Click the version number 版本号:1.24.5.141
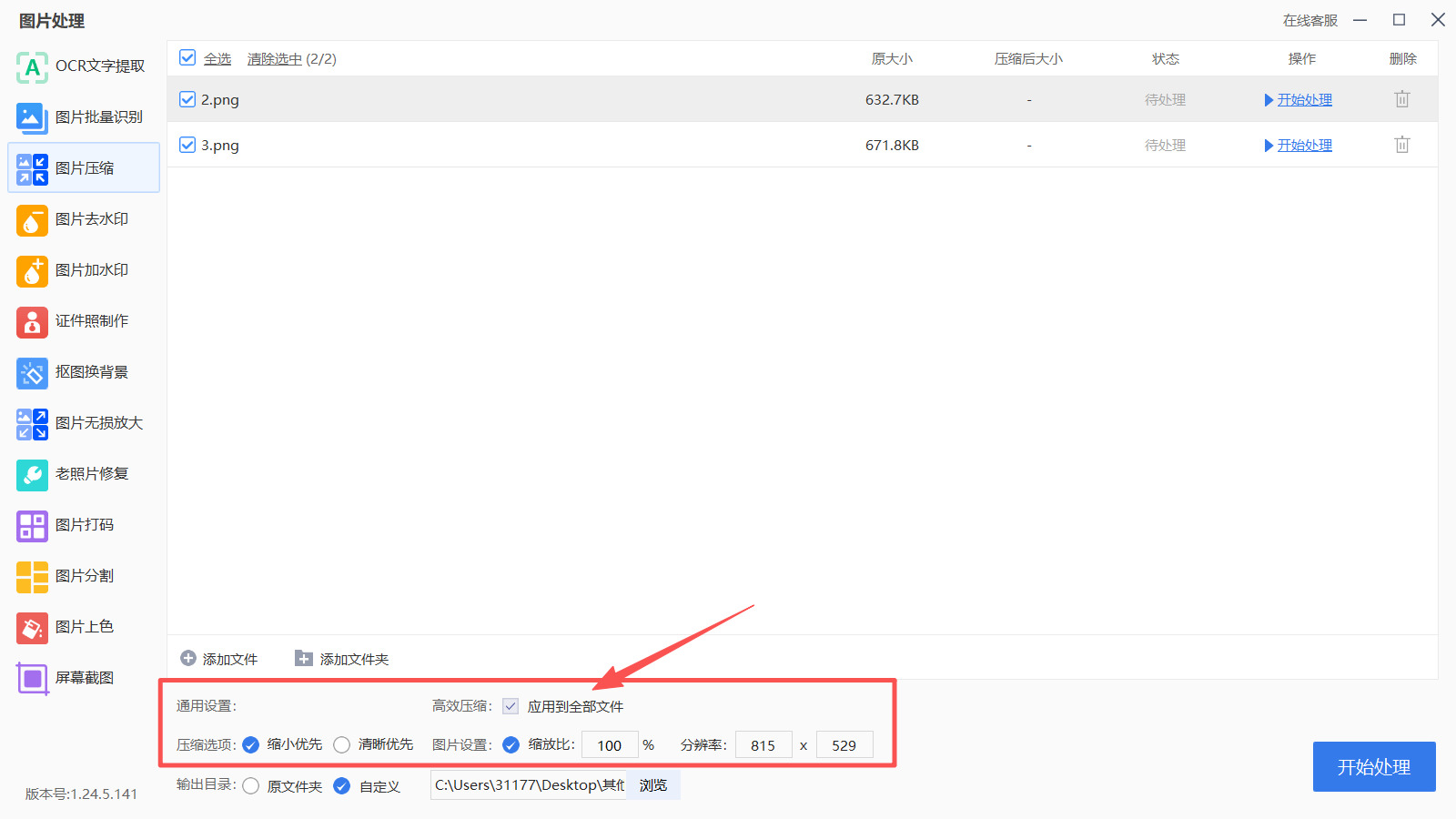Screen dimensions: 1456x819 point(82,794)
